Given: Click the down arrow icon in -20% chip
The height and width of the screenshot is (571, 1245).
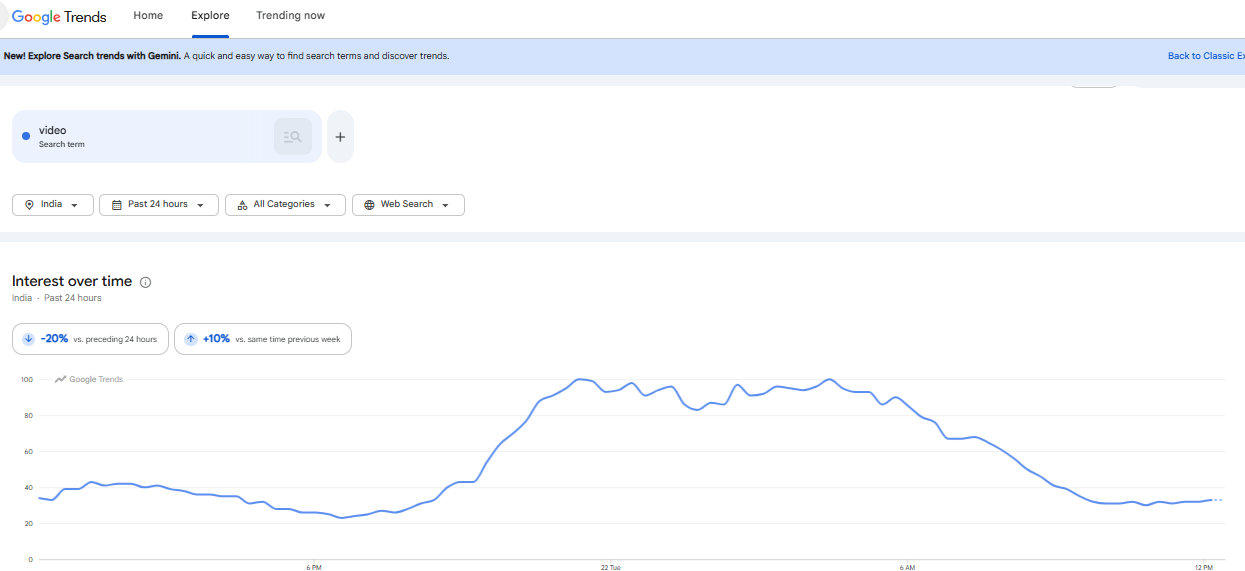Looking at the screenshot, I should [x=28, y=339].
